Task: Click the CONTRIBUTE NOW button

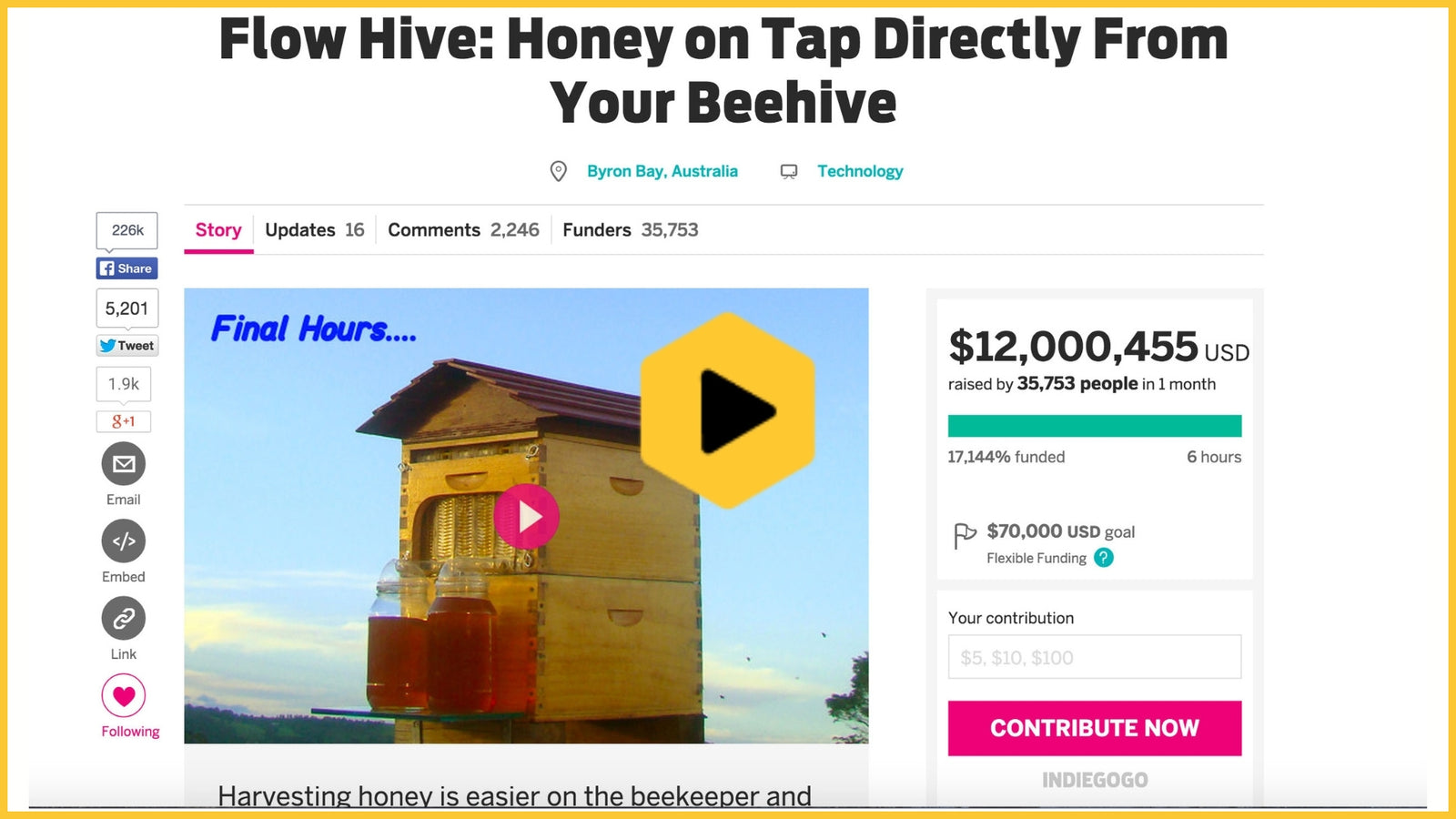Action: pos(1095,728)
